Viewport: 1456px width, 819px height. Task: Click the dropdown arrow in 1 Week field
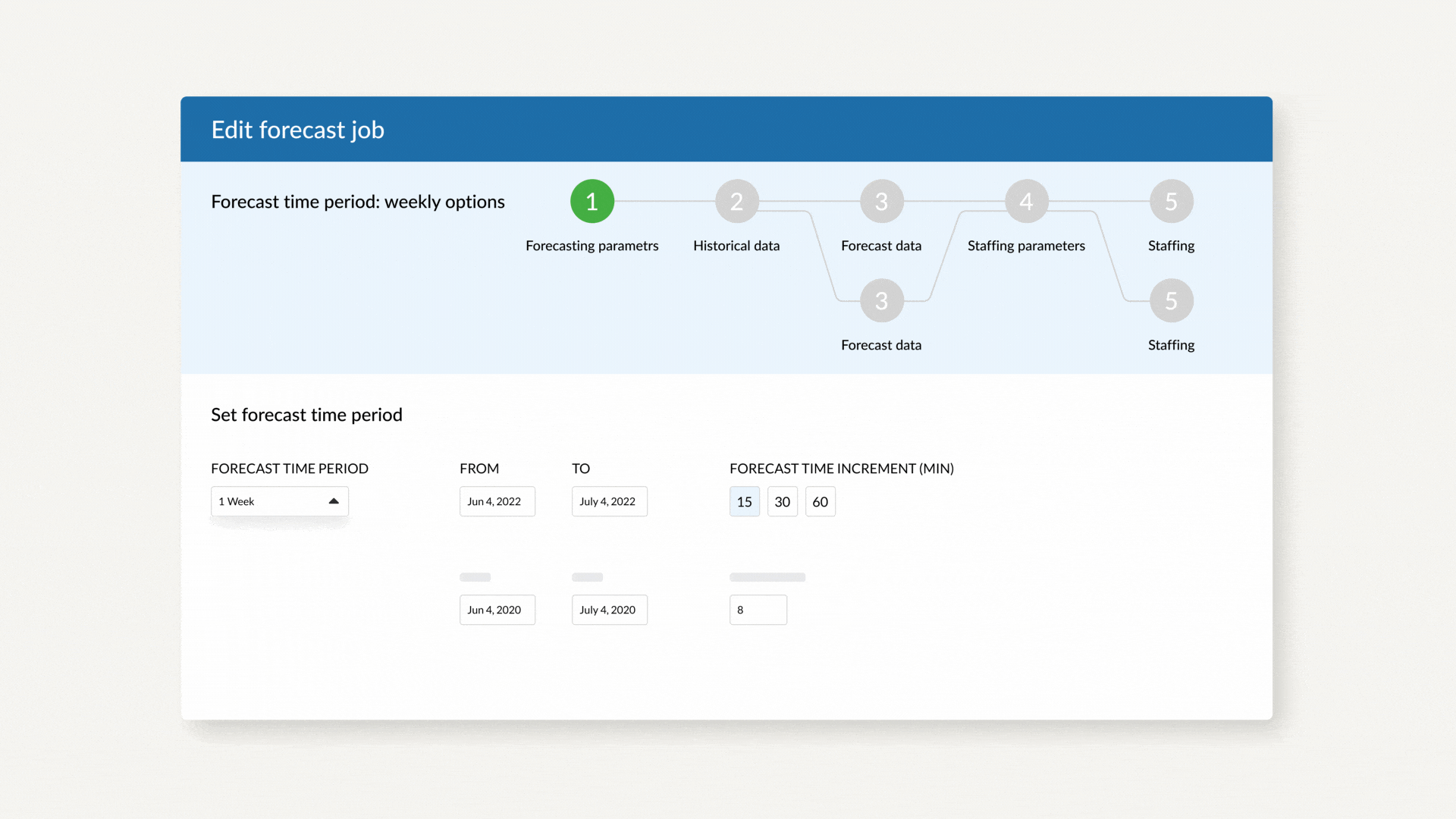[334, 501]
